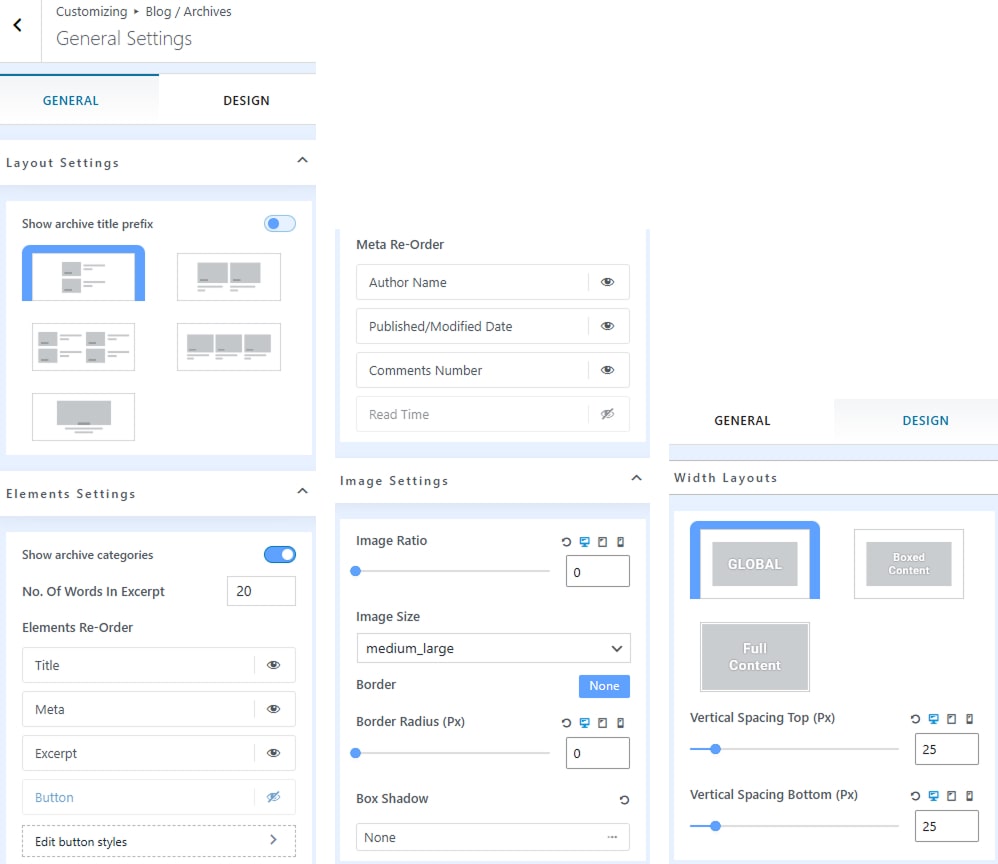Collapse the Layout Settings section

(x=302, y=161)
